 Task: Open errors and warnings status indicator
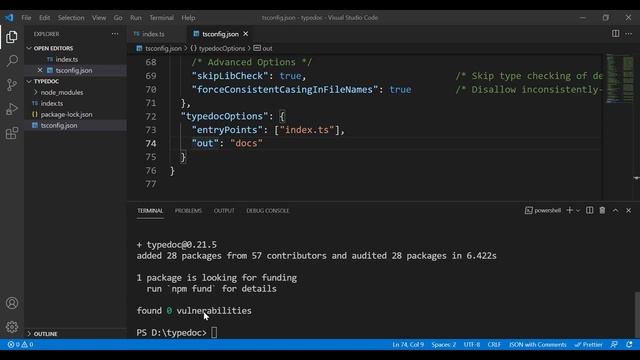(x=20, y=345)
